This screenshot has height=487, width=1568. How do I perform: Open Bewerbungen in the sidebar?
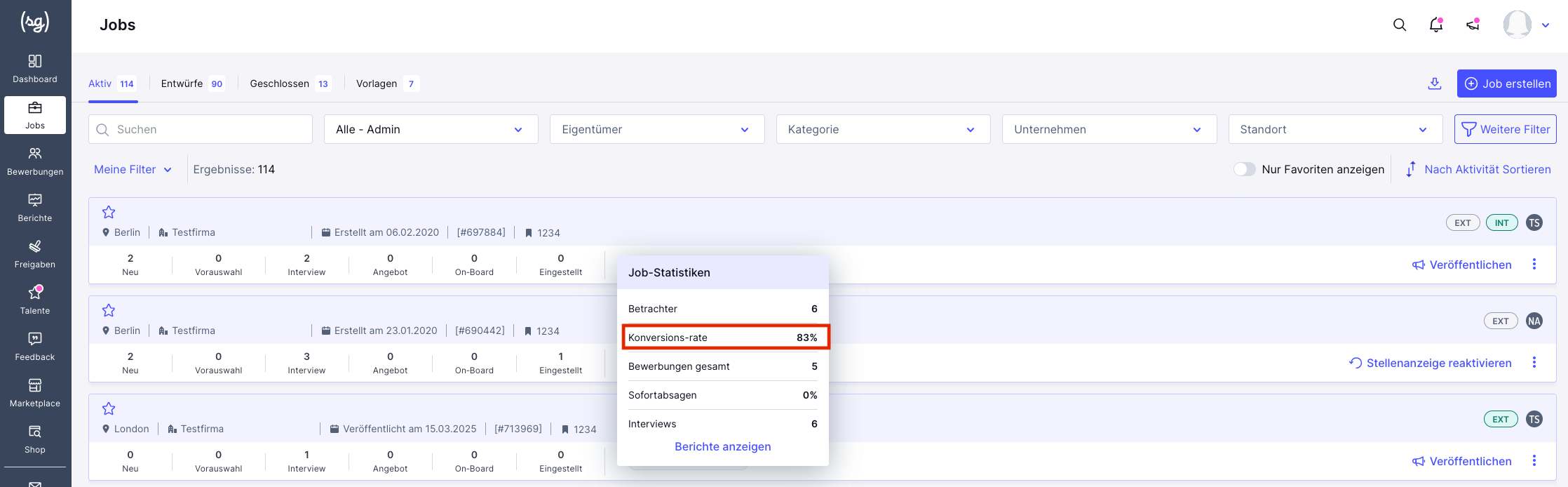[35, 161]
